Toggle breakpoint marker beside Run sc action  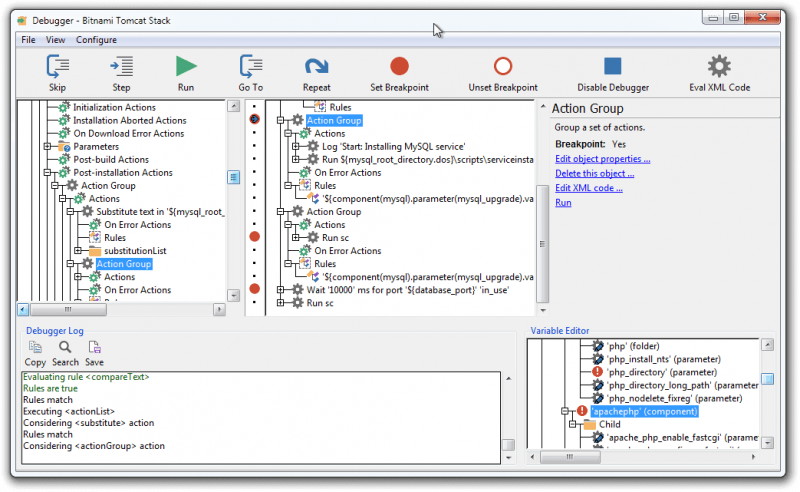[254, 237]
